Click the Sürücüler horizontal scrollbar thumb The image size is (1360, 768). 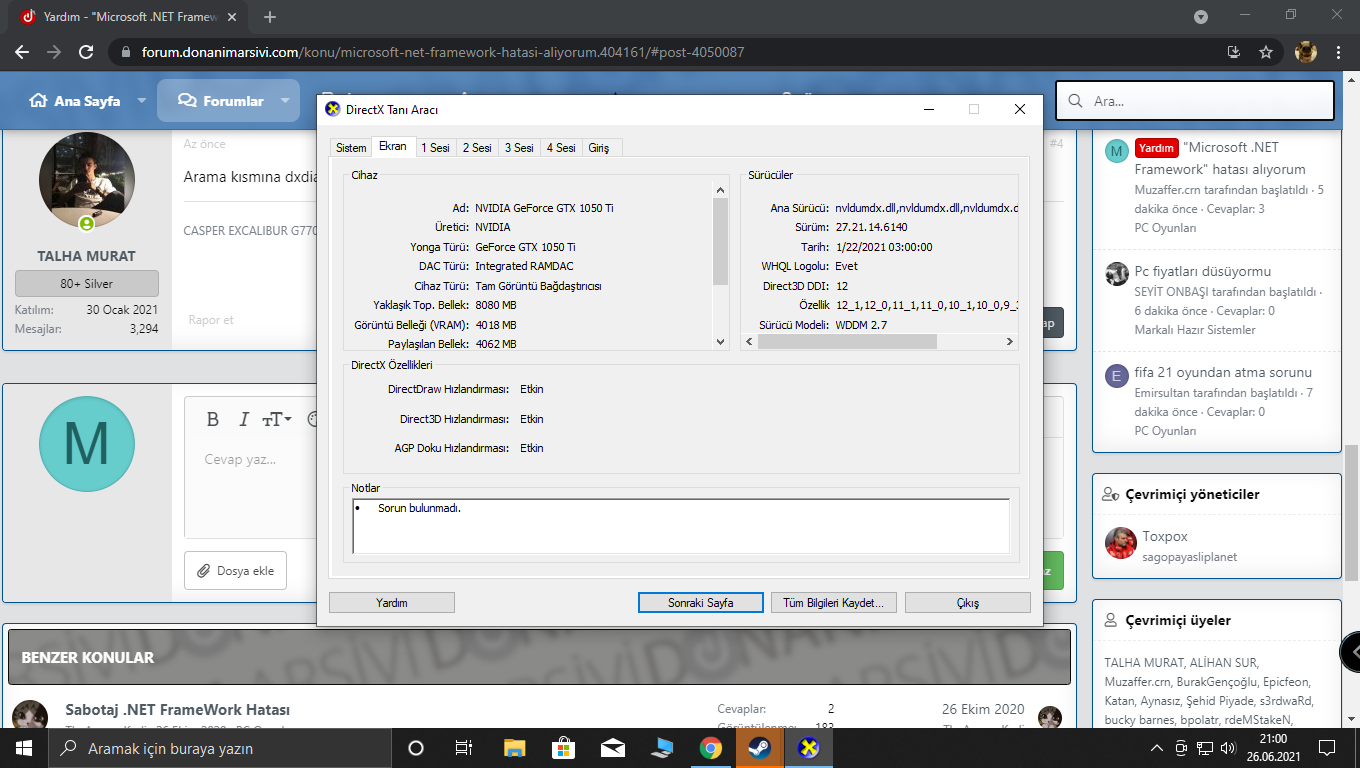click(x=847, y=341)
